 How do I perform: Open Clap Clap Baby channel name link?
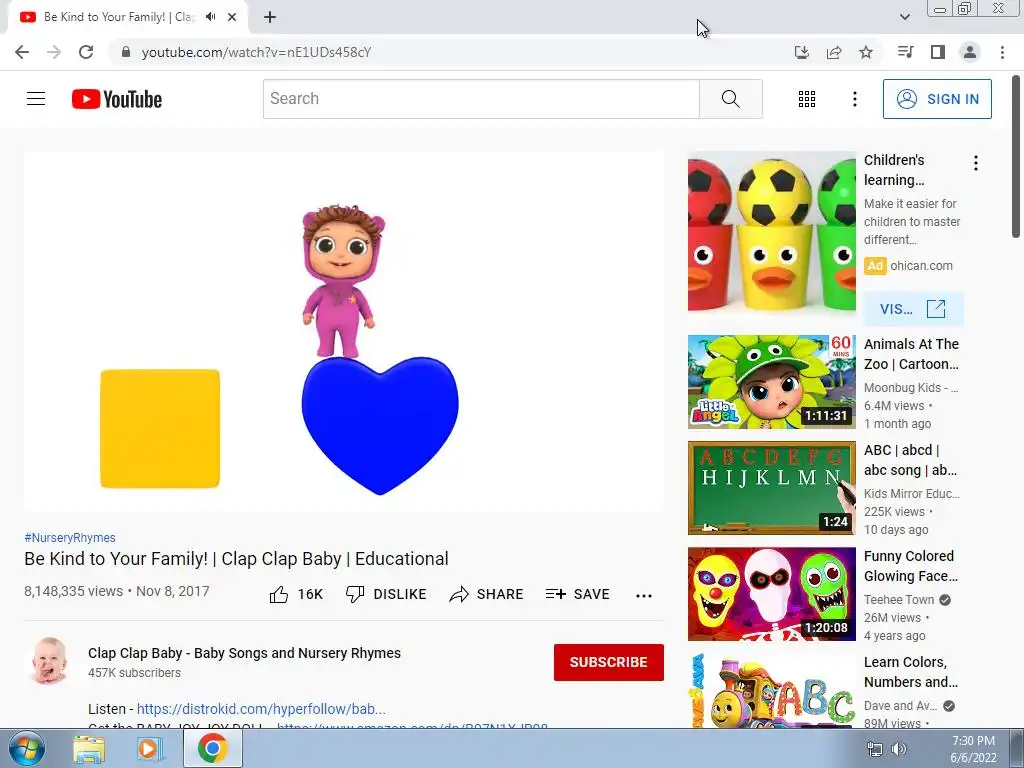click(244, 653)
